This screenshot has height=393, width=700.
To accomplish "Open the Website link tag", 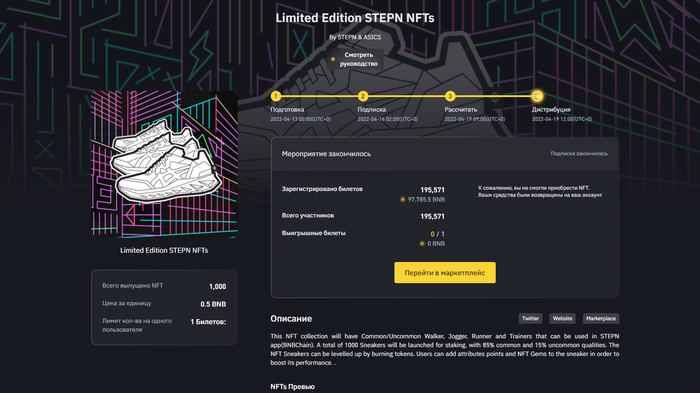I will click(x=562, y=318).
